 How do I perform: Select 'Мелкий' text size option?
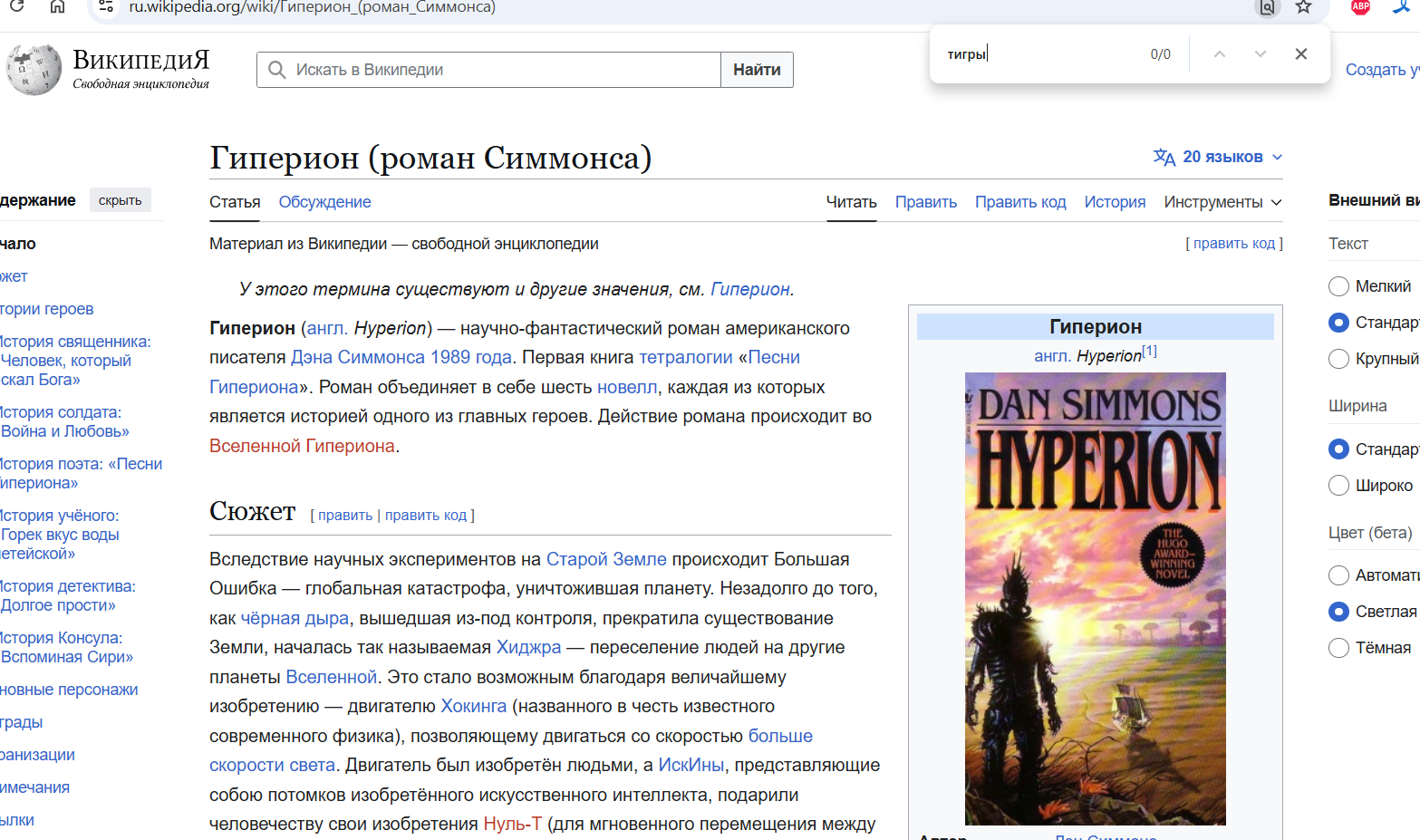click(x=1338, y=286)
